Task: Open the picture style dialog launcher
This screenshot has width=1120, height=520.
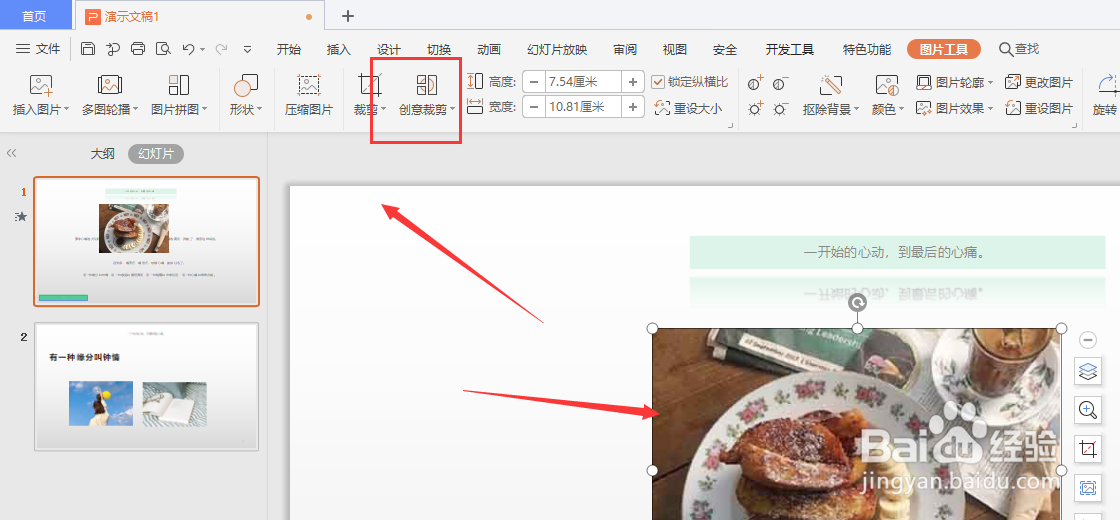Action: [1076, 126]
